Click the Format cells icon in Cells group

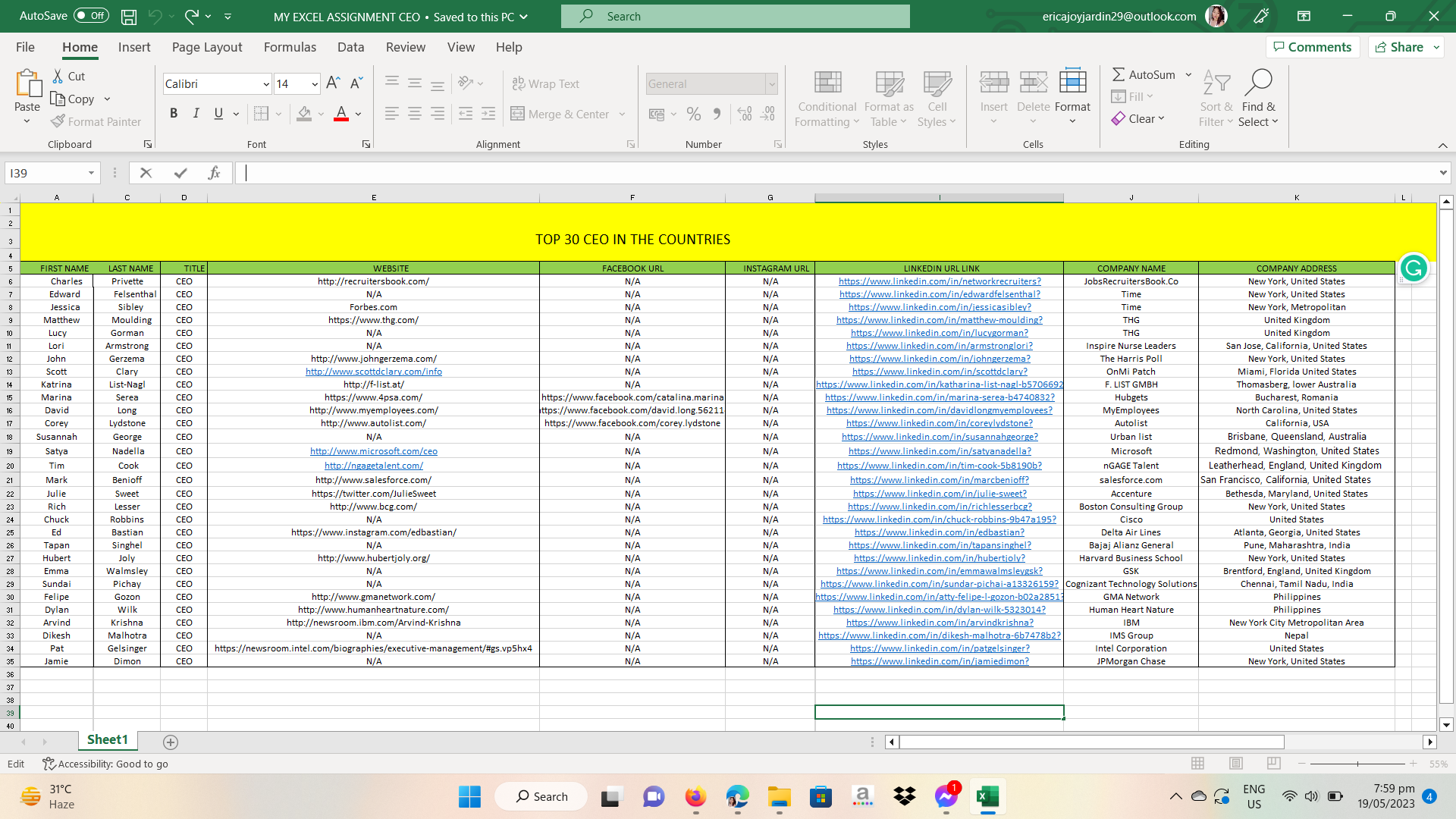click(x=1072, y=82)
